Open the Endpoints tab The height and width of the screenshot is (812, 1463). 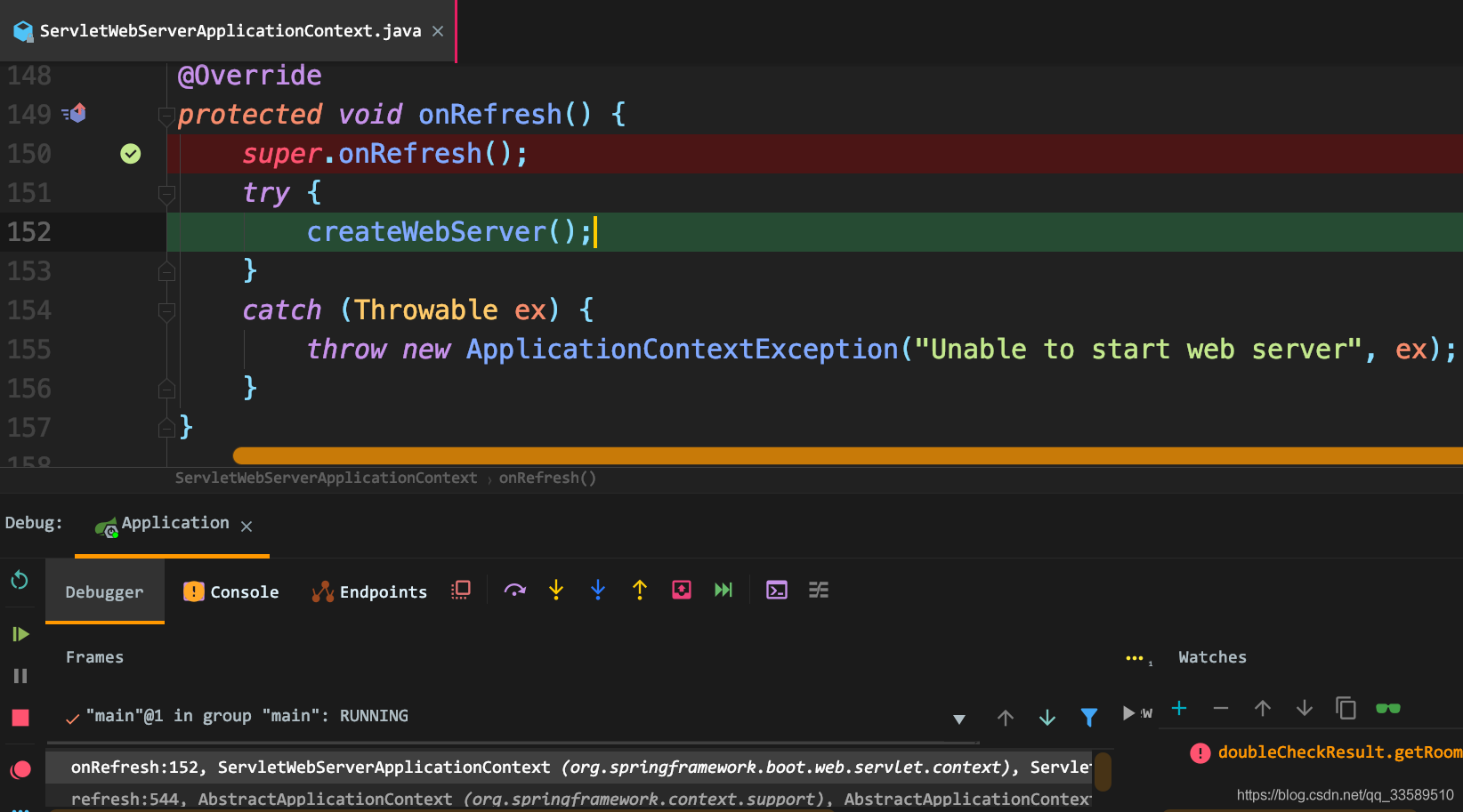[x=370, y=592]
